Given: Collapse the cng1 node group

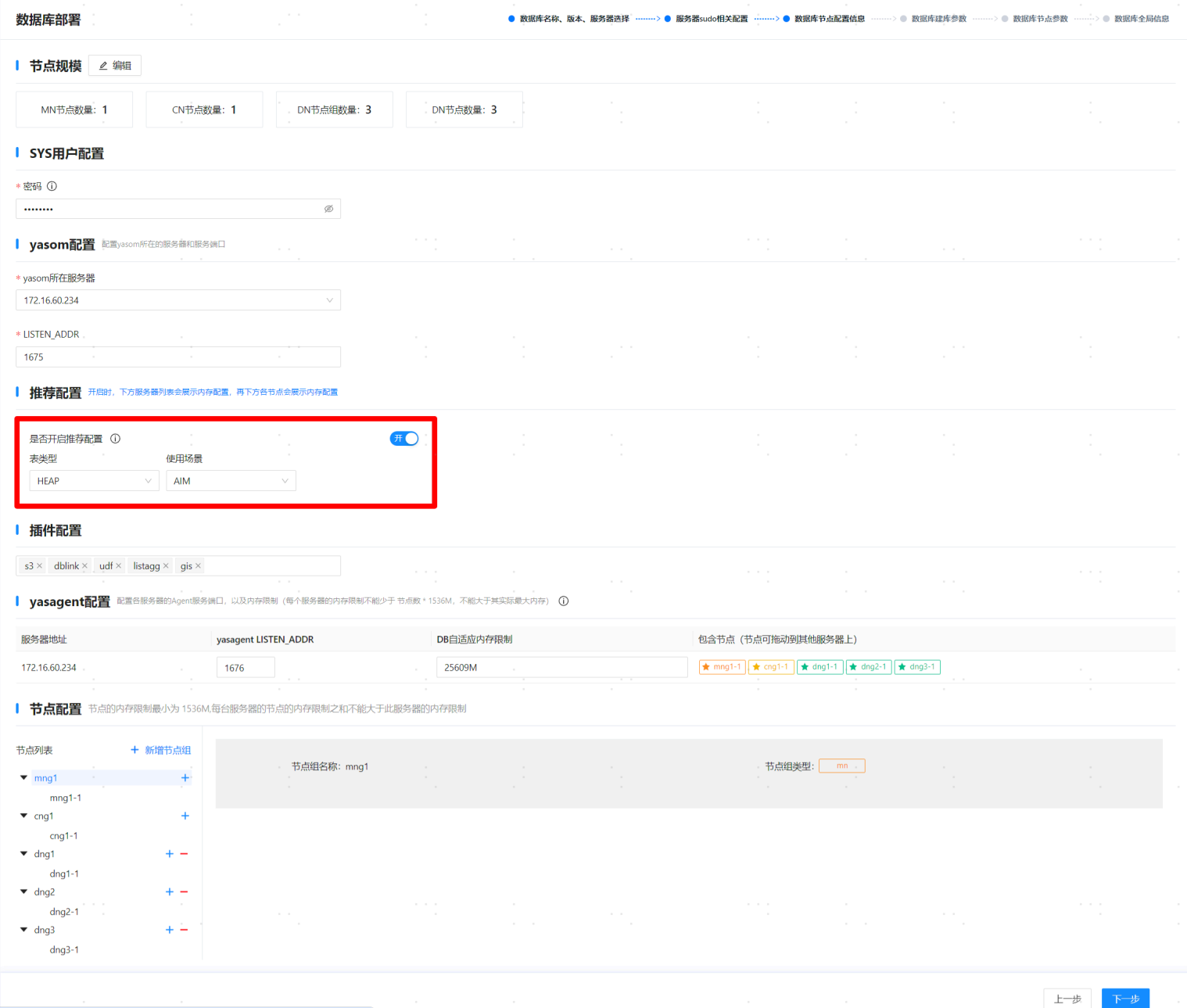Looking at the screenshot, I should coord(23,816).
